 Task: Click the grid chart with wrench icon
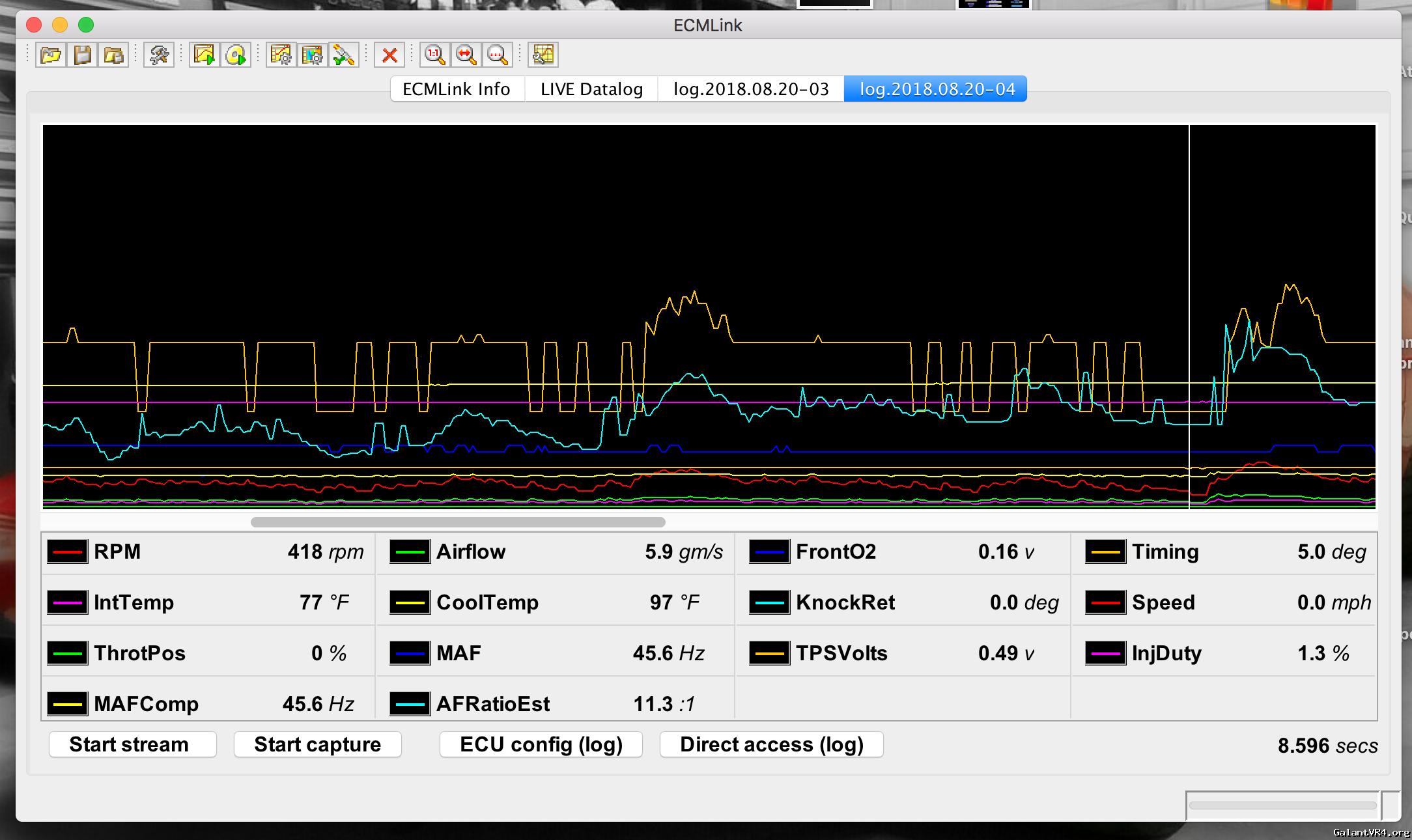click(x=543, y=55)
